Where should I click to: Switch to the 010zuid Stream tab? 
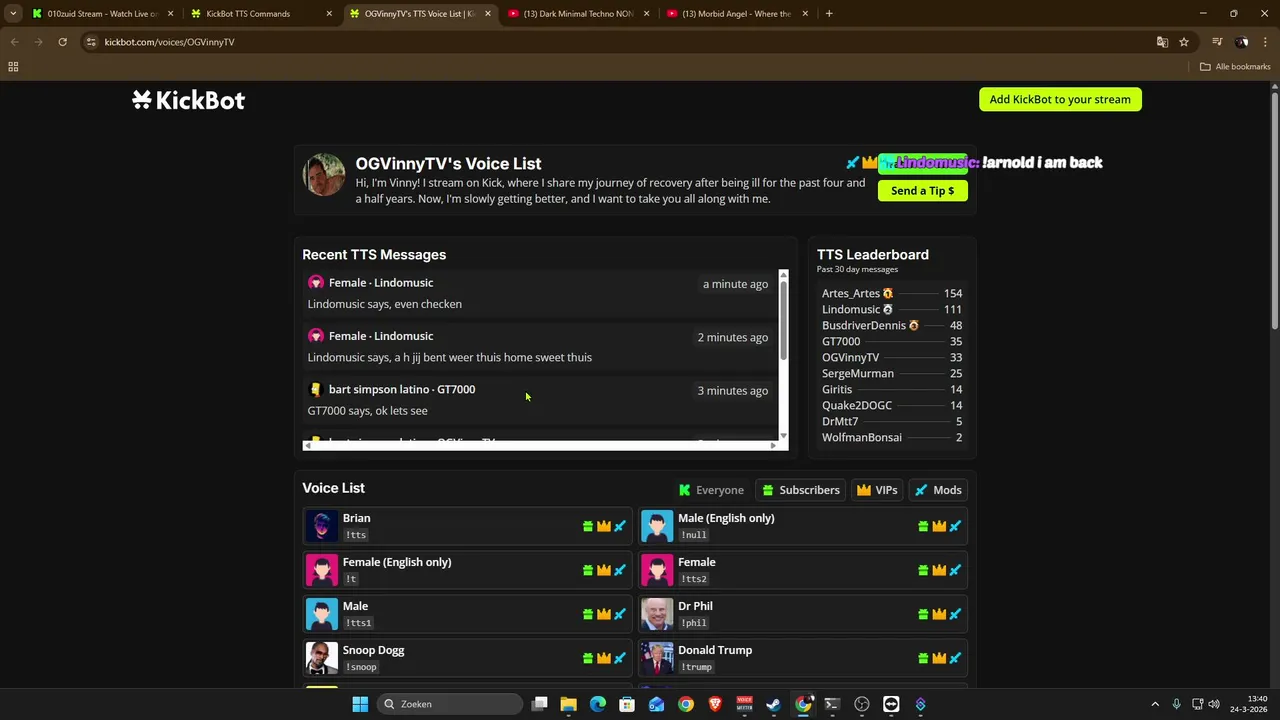102,14
